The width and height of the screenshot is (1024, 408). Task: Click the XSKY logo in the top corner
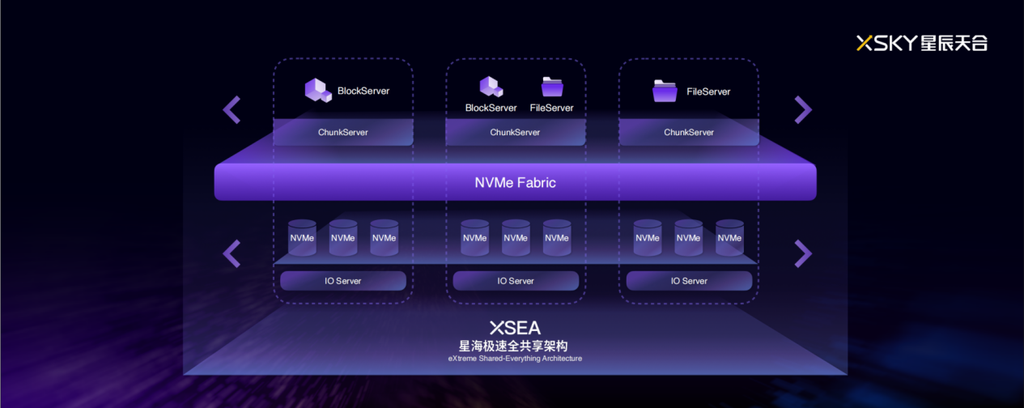point(886,44)
